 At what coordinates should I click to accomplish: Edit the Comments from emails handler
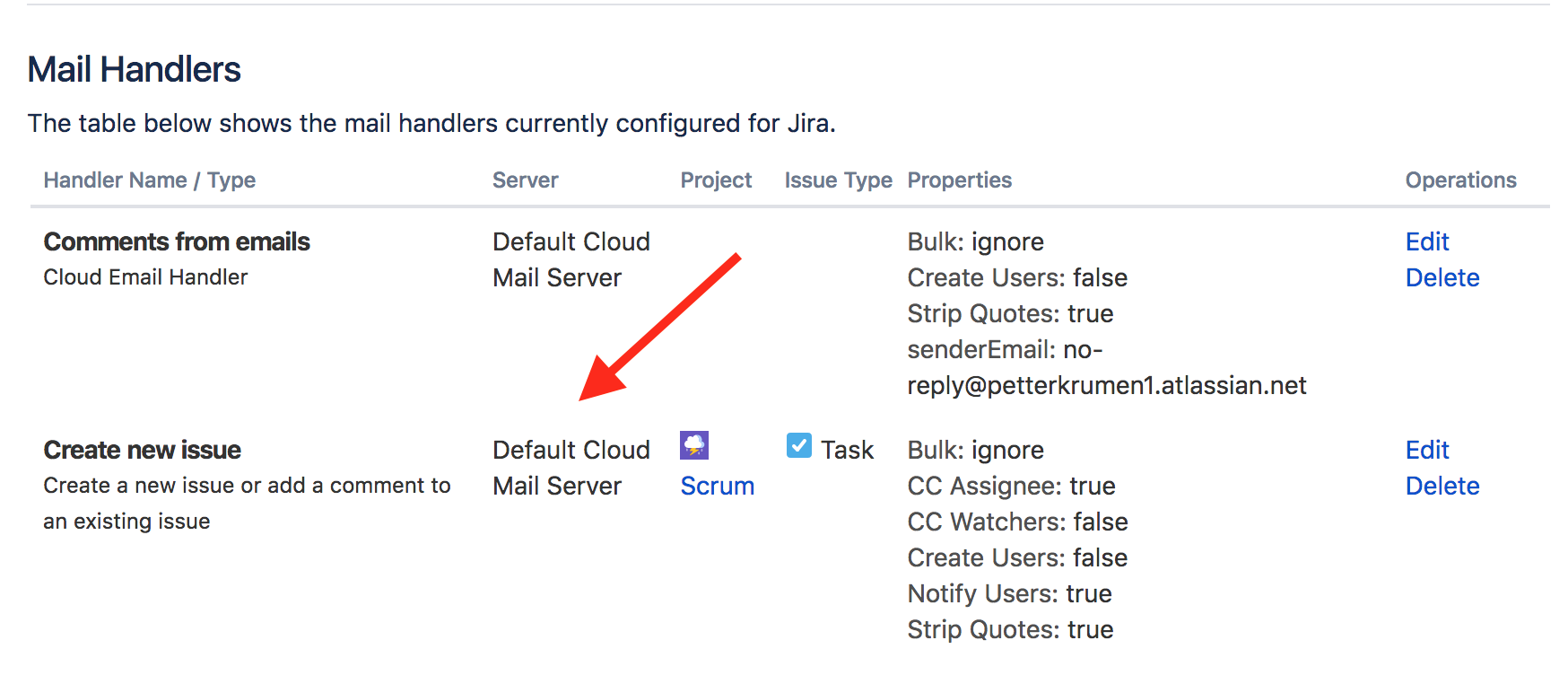[x=1427, y=241]
